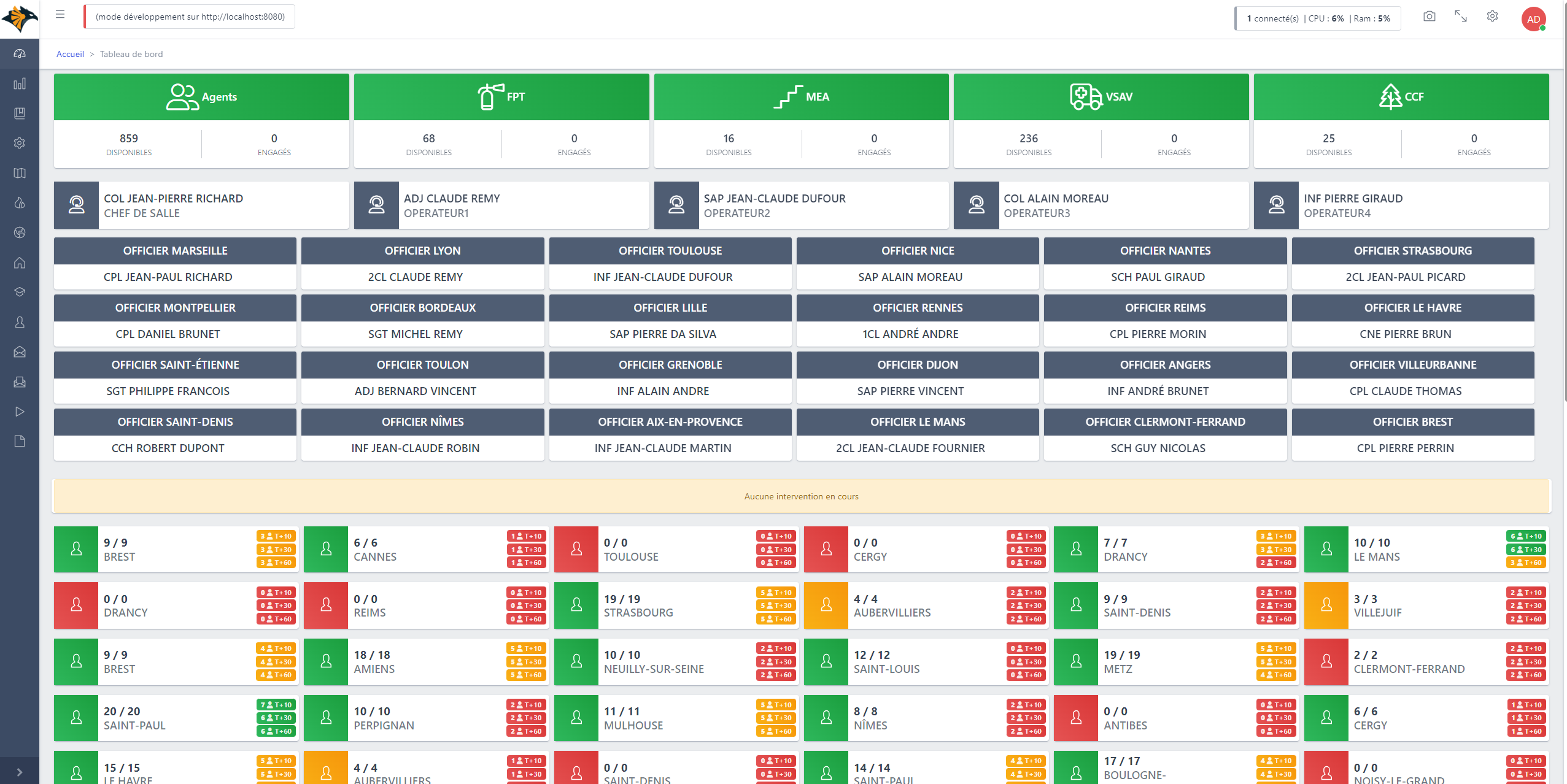
Task: Open the map sidebar icon
Action: tap(20, 173)
